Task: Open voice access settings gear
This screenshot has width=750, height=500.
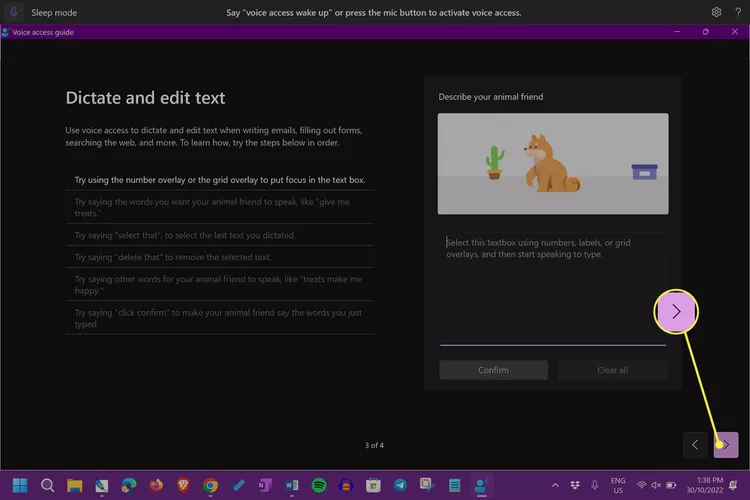Action: [716, 12]
